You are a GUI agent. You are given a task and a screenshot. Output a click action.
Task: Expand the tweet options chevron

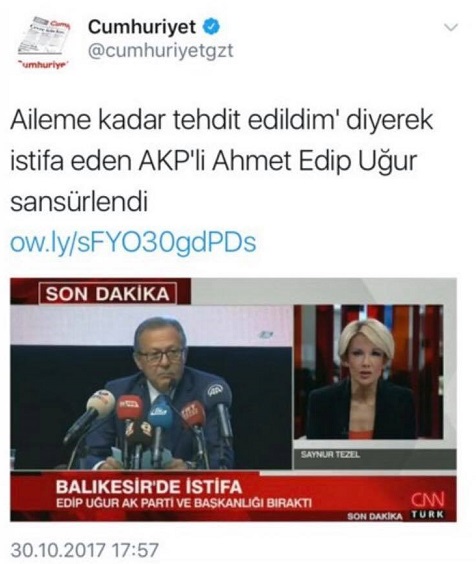(451, 27)
